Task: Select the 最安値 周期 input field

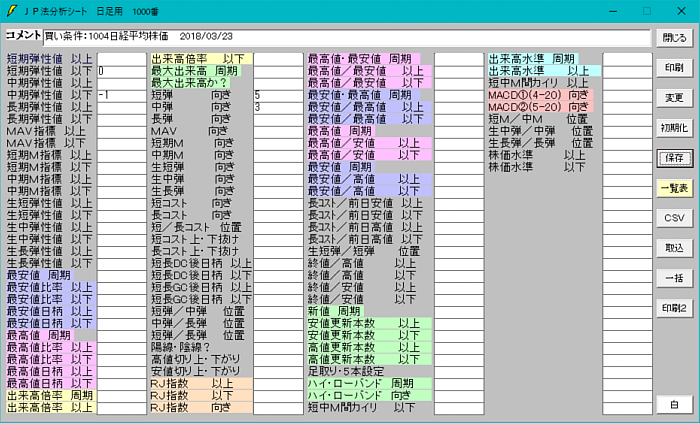Action: [122, 276]
